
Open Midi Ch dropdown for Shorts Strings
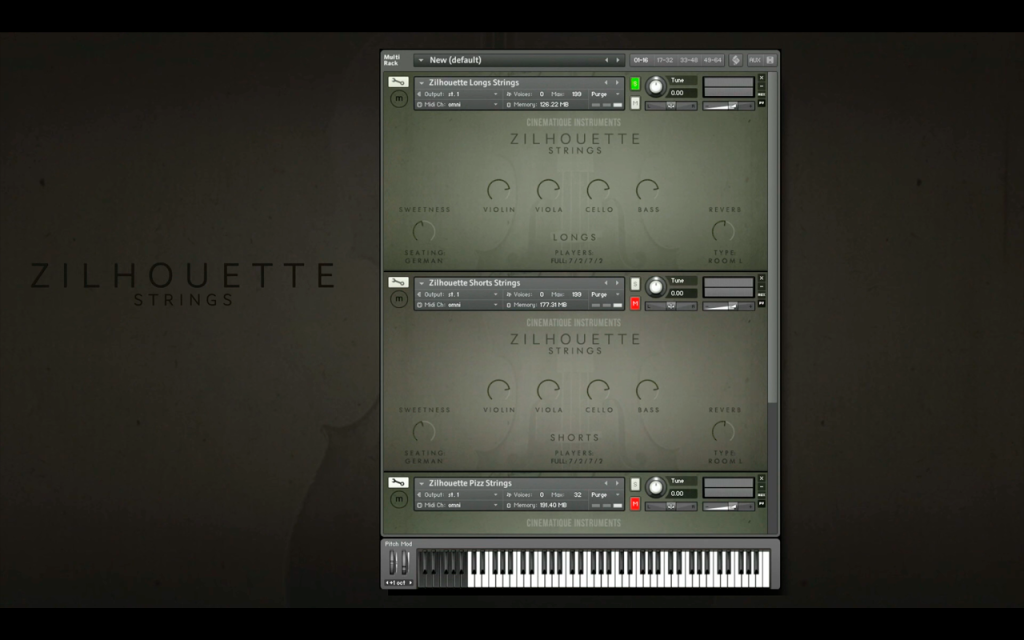458,305
